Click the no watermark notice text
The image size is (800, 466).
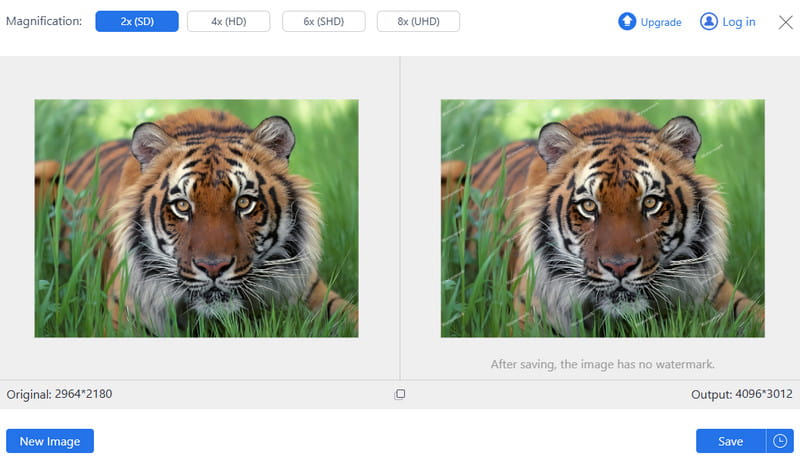pyautogui.click(x=603, y=364)
